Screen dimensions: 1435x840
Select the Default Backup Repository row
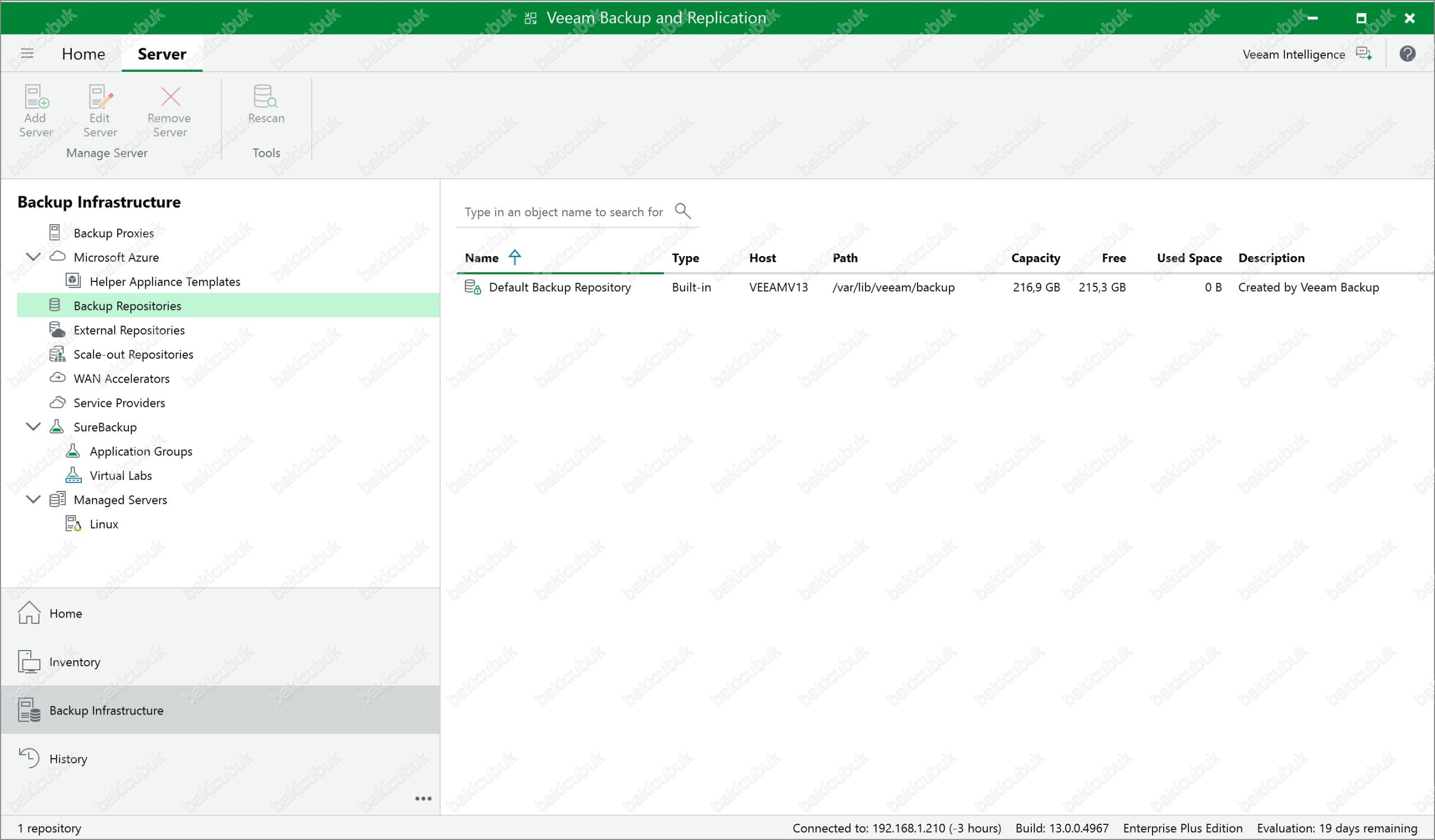point(559,287)
